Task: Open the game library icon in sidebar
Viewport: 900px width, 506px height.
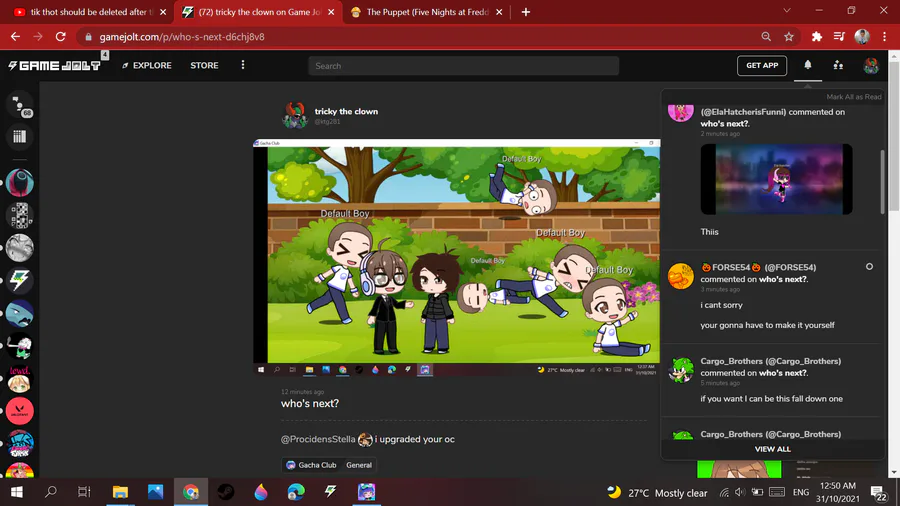Action: [x=20, y=137]
